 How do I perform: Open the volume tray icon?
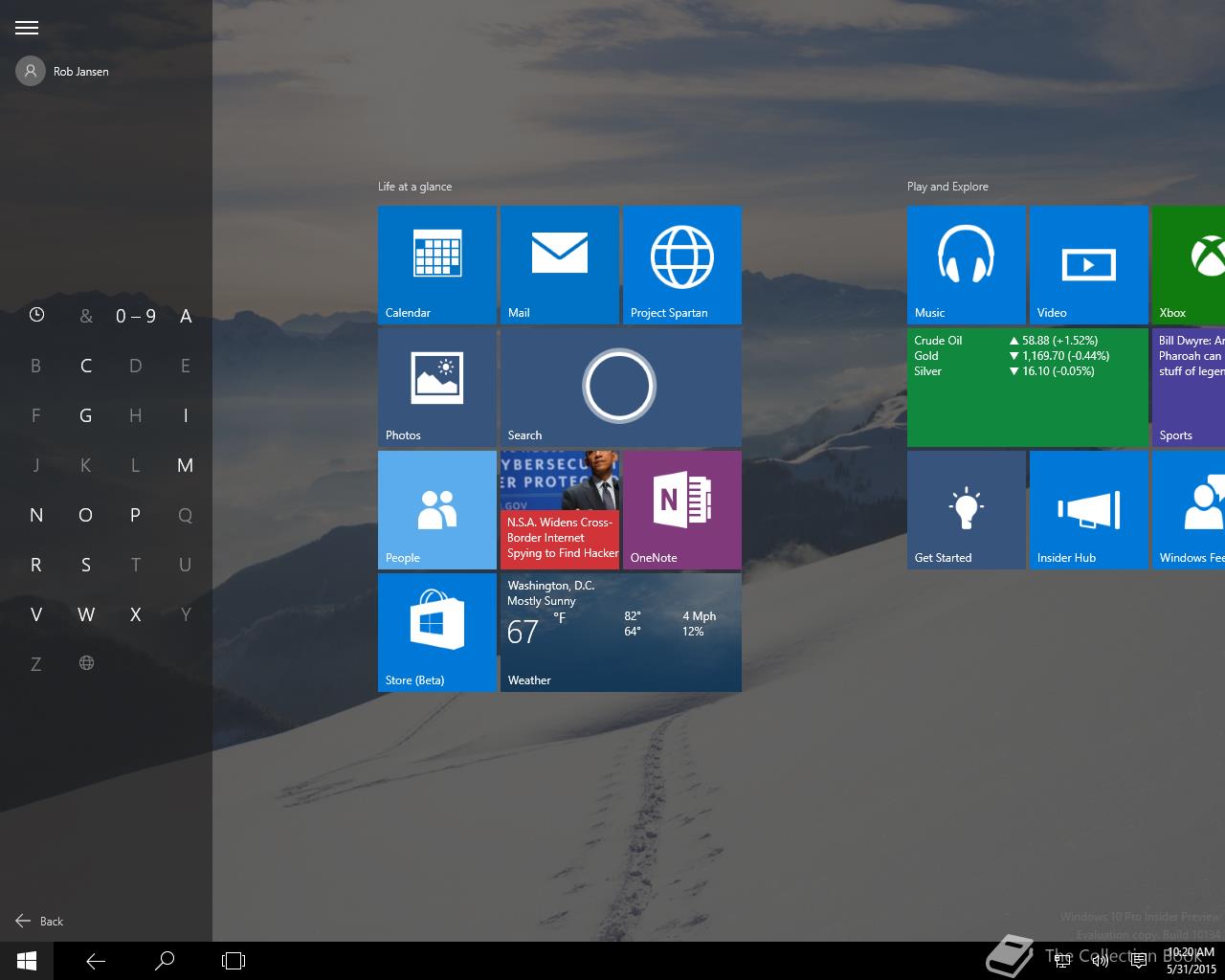[1101, 961]
